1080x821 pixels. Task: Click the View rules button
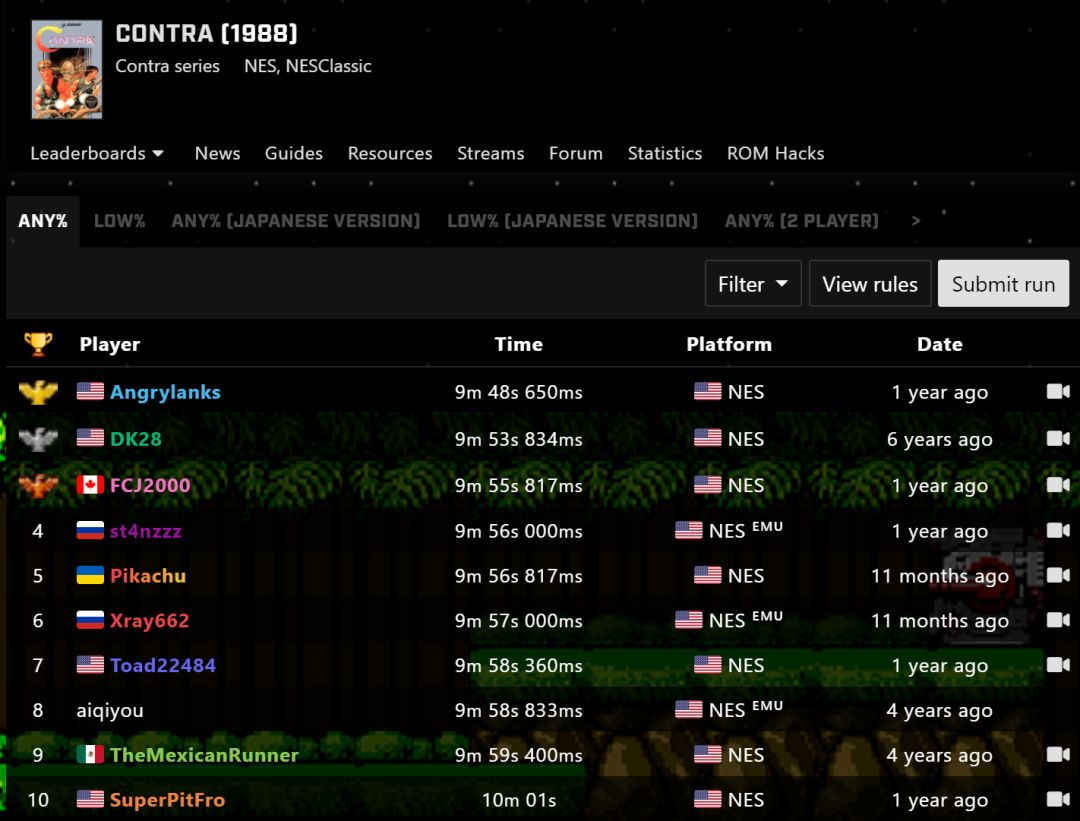[869, 284]
